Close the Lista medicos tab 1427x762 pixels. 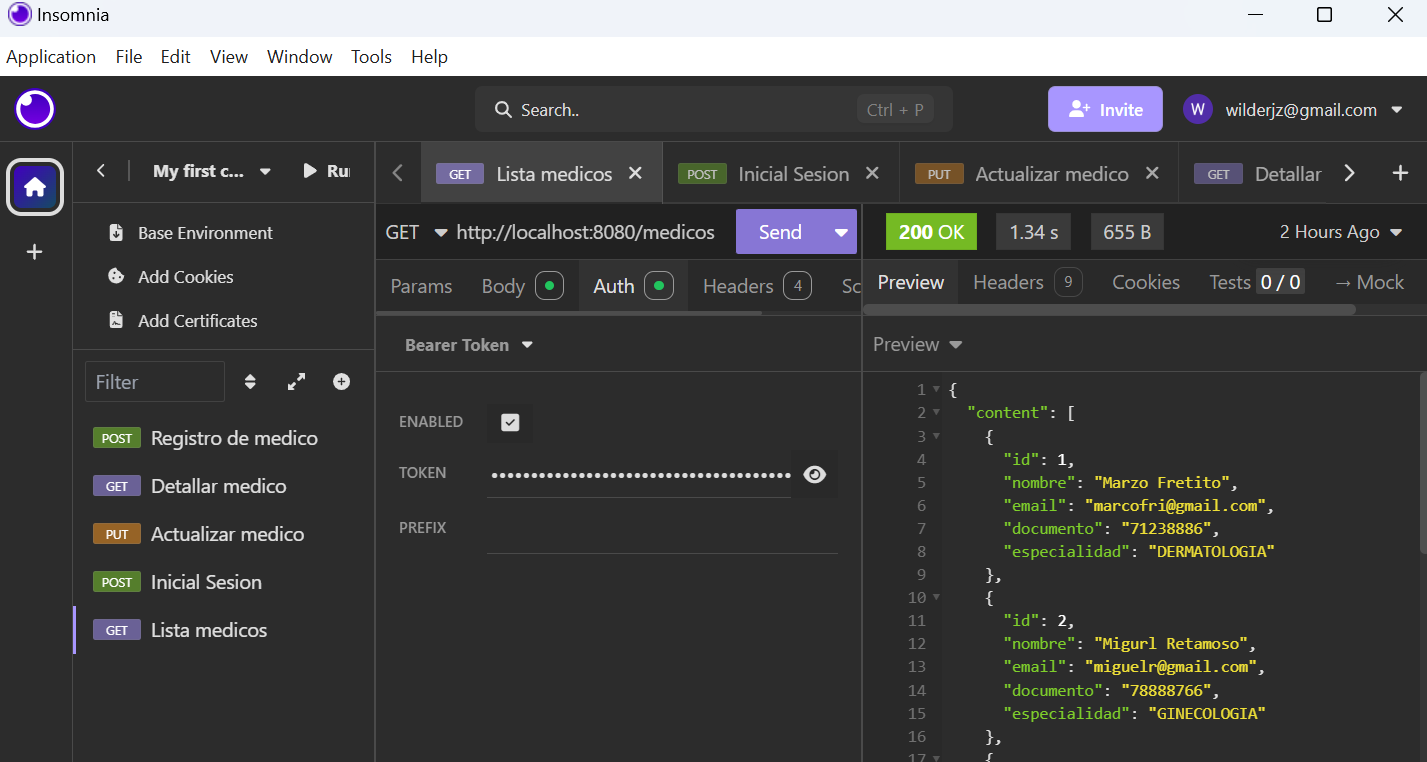(635, 173)
